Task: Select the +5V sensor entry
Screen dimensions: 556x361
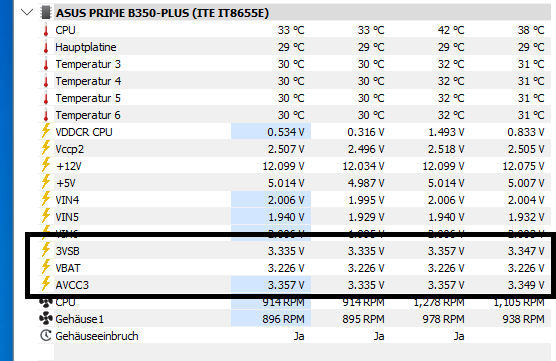Action: (x=294, y=183)
